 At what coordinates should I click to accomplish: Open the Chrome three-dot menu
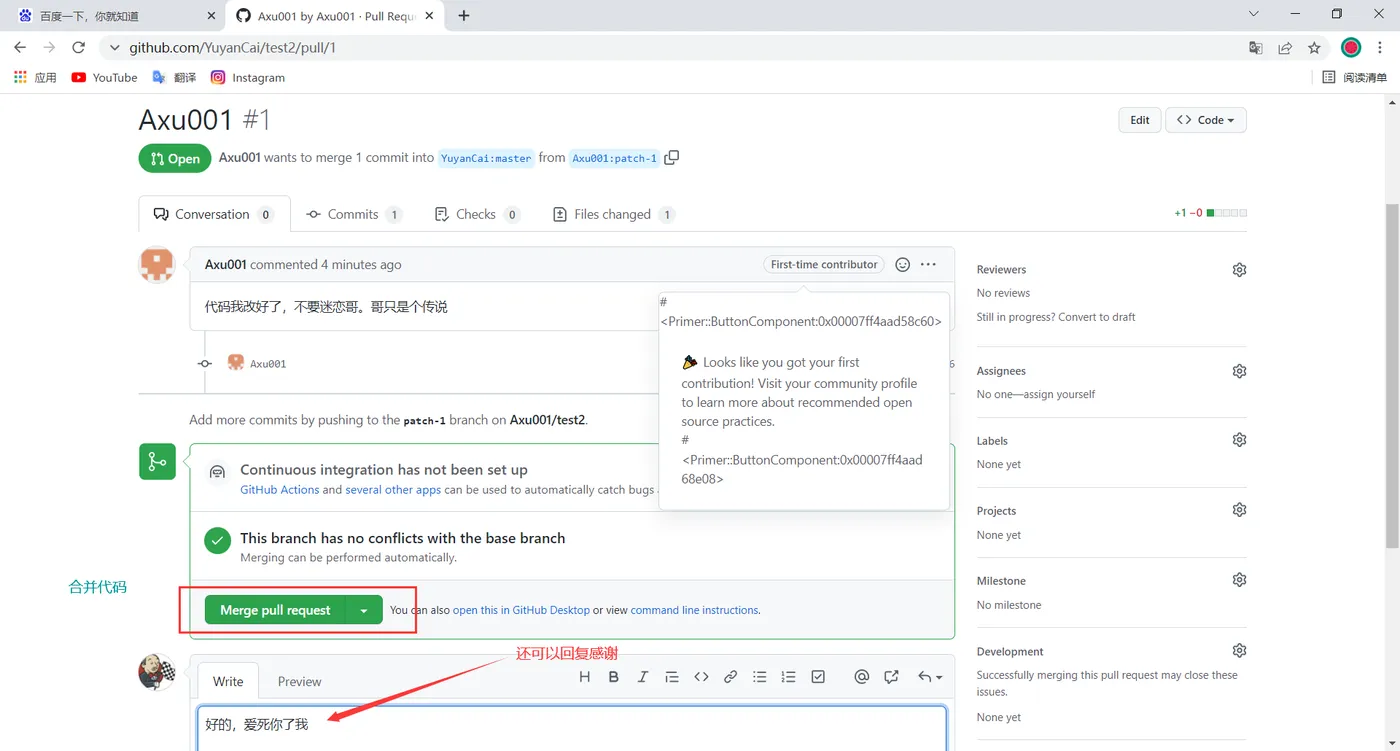pyautogui.click(x=1381, y=47)
